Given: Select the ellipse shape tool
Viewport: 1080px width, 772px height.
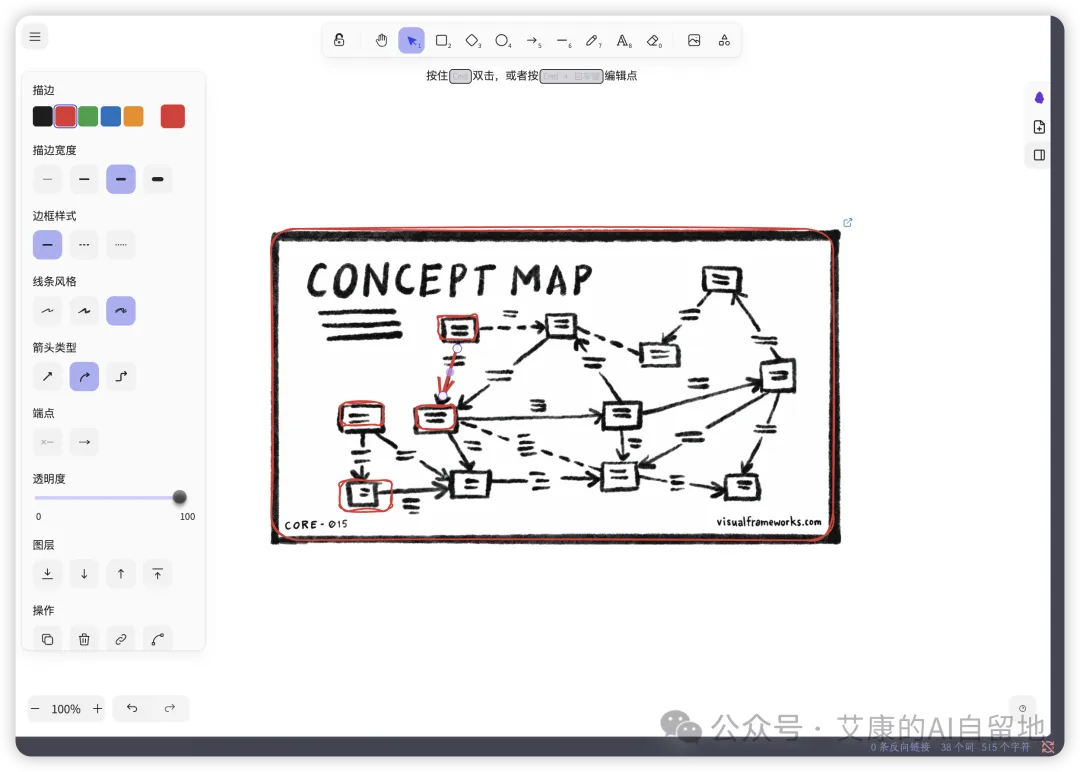Looking at the screenshot, I should (503, 41).
